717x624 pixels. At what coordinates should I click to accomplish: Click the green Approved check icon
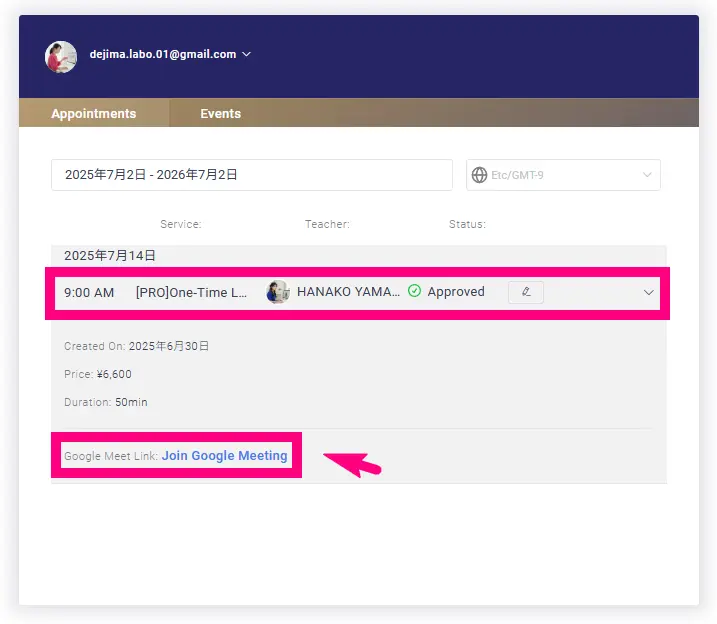tap(414, 291)
